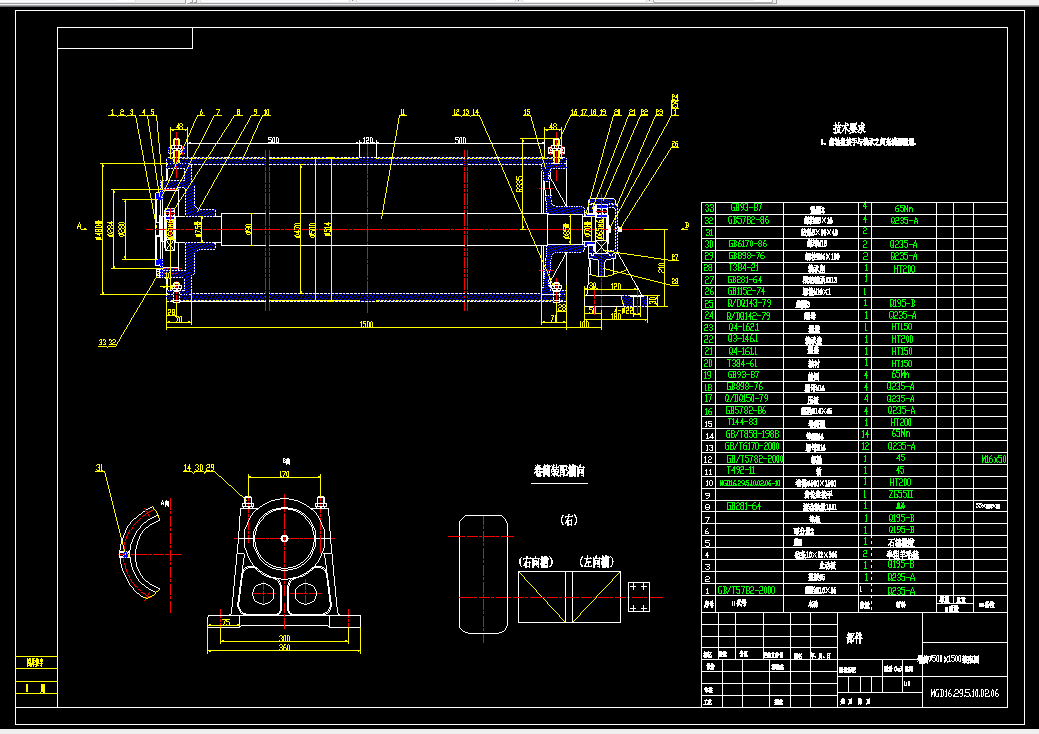Select quantity 14 in parts list row 14
The image size is (1039, 734).
[865, 435]
